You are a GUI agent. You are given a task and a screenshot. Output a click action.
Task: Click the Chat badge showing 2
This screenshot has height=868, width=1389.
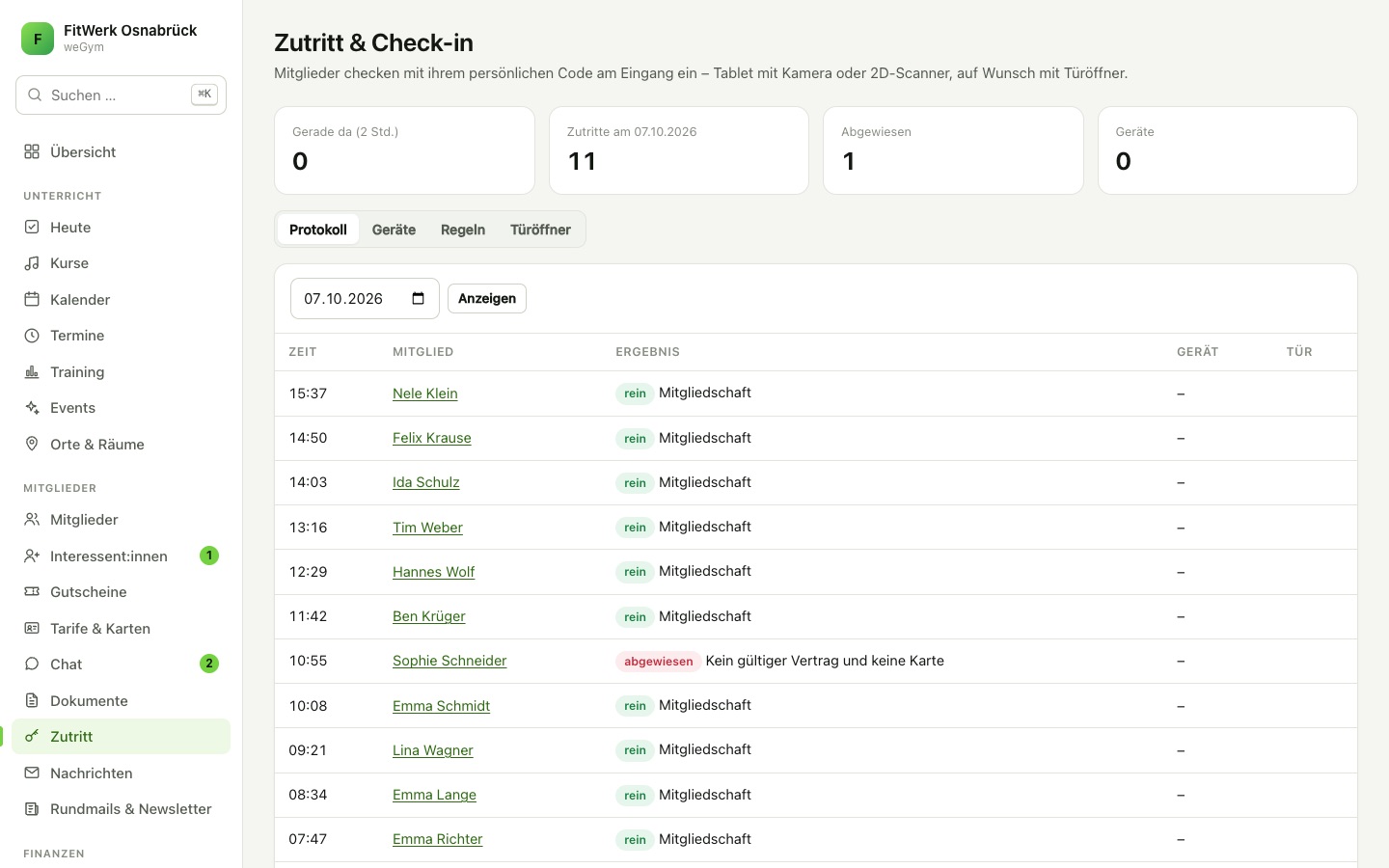click(209, 664)
